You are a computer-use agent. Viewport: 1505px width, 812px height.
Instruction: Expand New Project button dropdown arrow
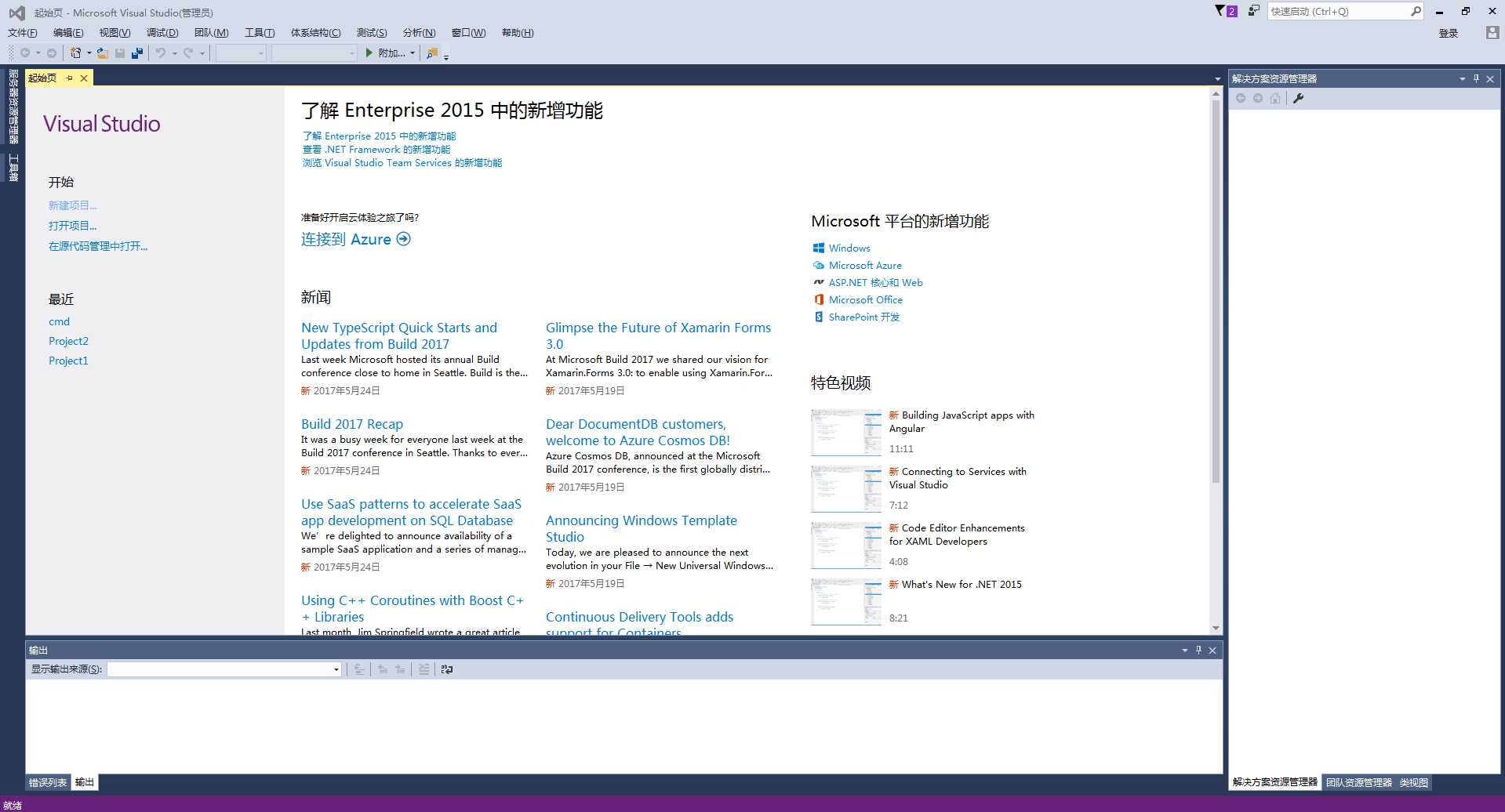click(x=89, y=53)
